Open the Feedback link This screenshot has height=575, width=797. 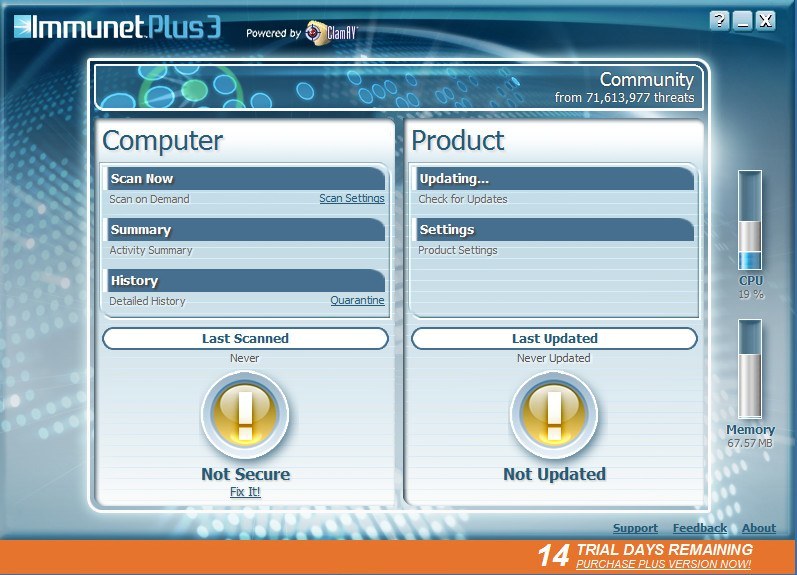click(x=700, y=528)
